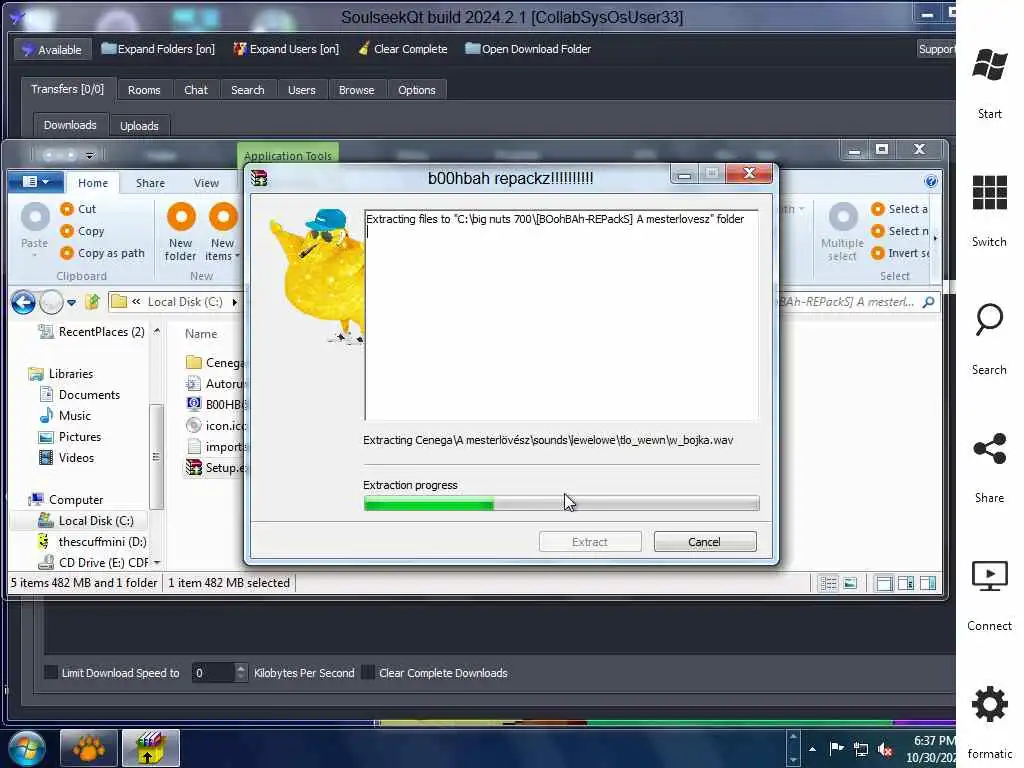Open the Share ribbon tab
The image size is (1024, 768).
coord(150,184)
